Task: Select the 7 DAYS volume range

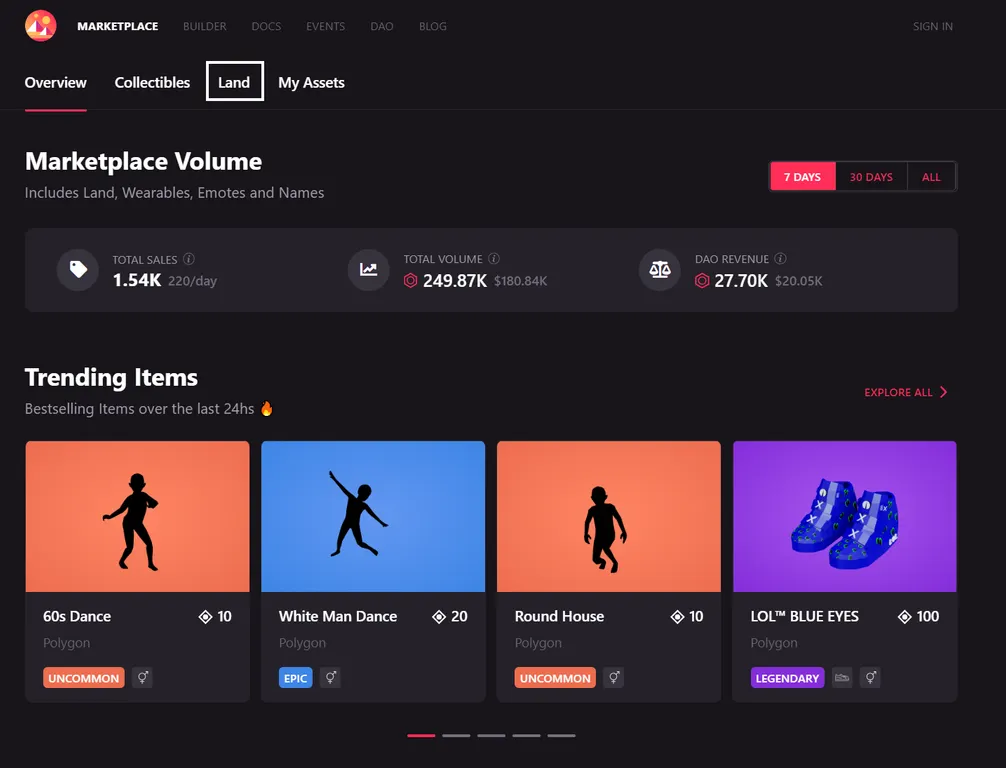Action: pyautogui.click(x=803, y=176)
